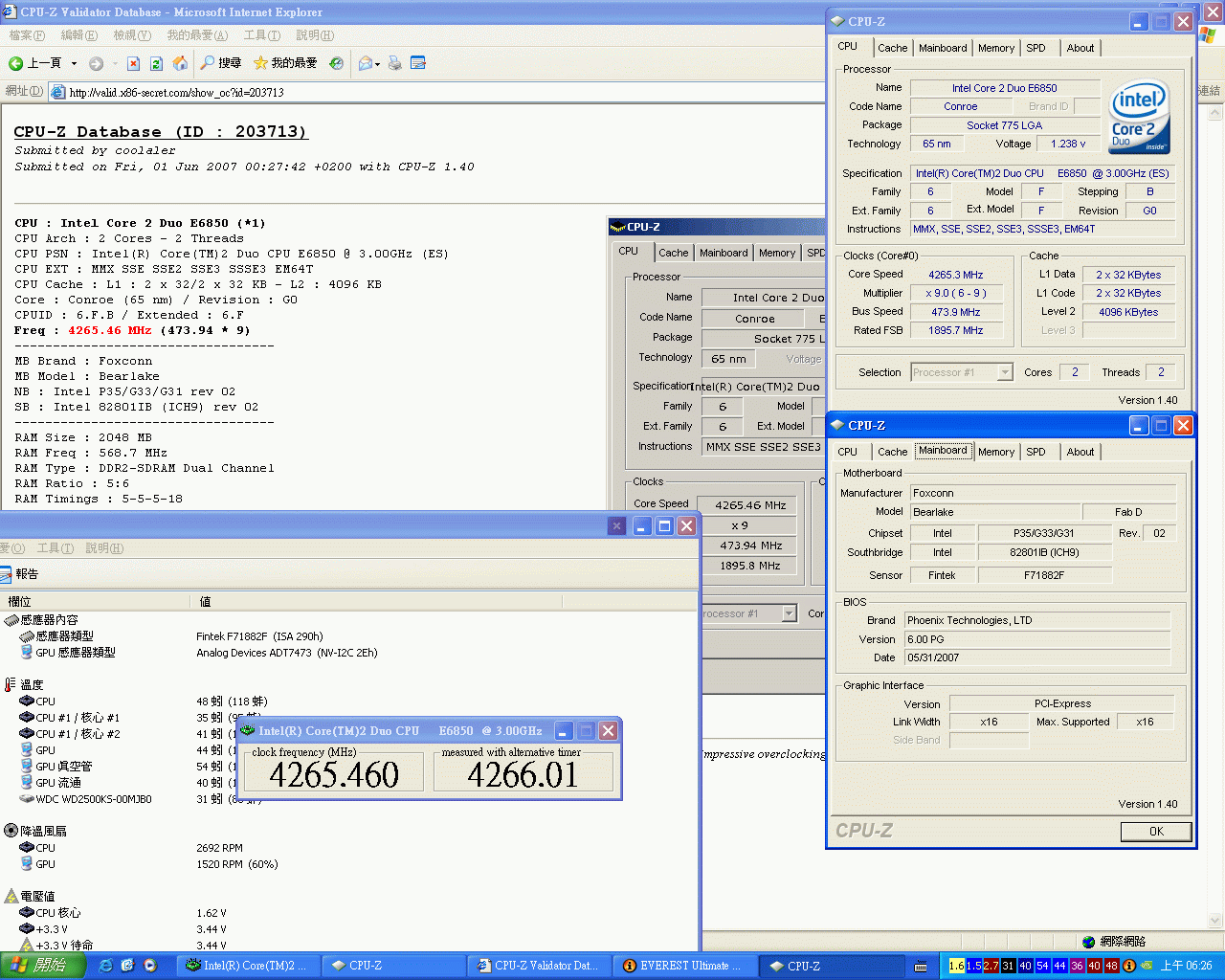Stop page loading with red X icon
The width and height of the screenshot is (1225, 980).
click(x=133, y=63)
